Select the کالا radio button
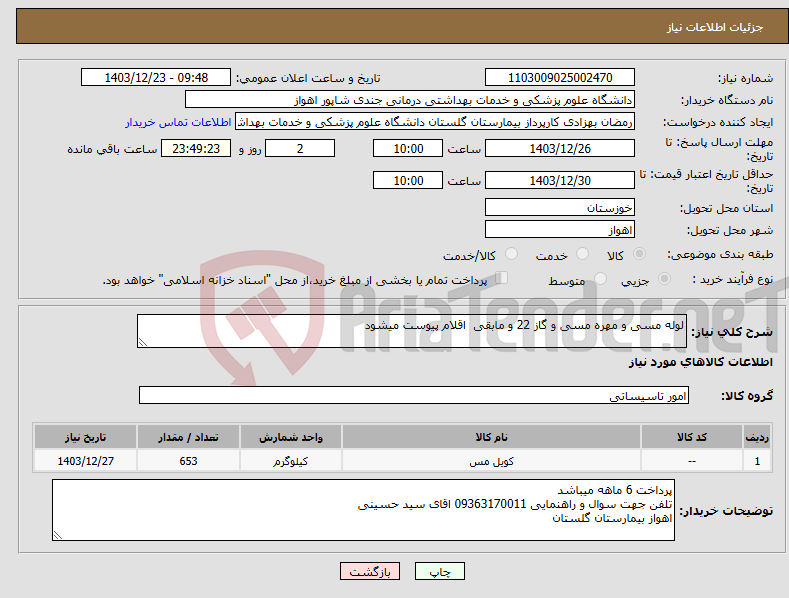Screen dimensions: 789x598 pyautogui.click(x=639, y=254)
